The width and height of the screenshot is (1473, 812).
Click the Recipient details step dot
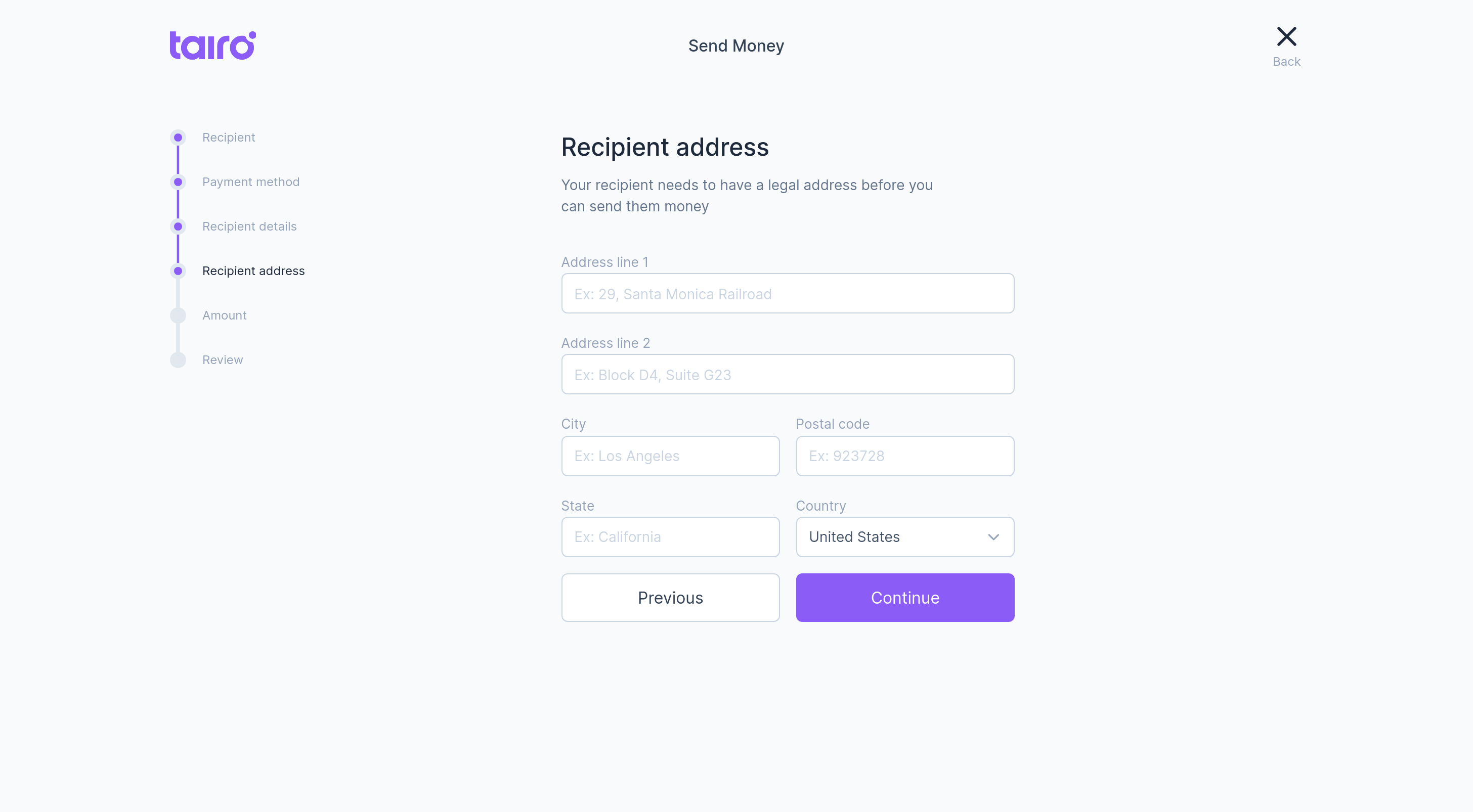click(178, 227)
